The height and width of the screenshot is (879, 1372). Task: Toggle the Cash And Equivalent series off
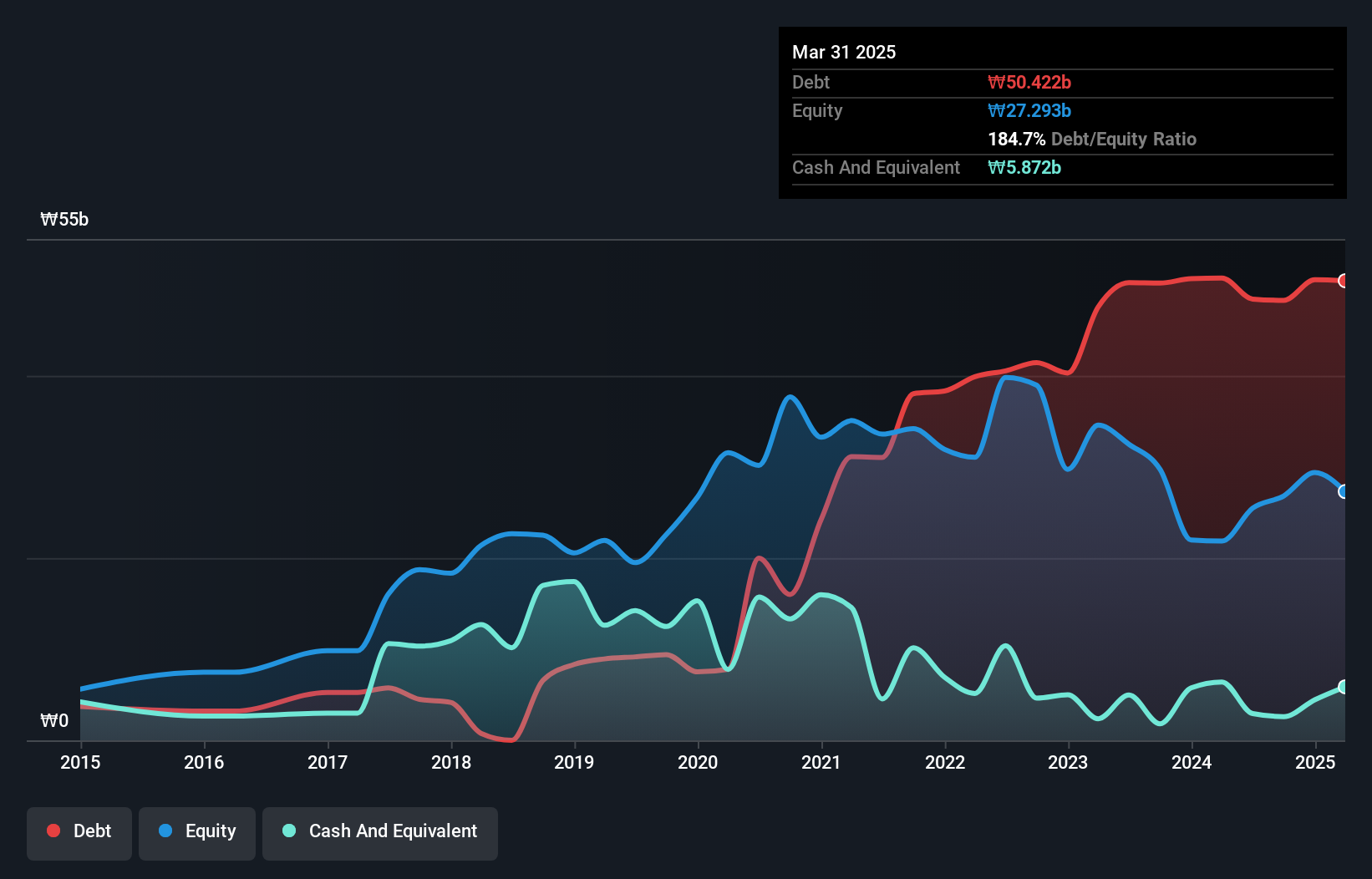point(380,832)
